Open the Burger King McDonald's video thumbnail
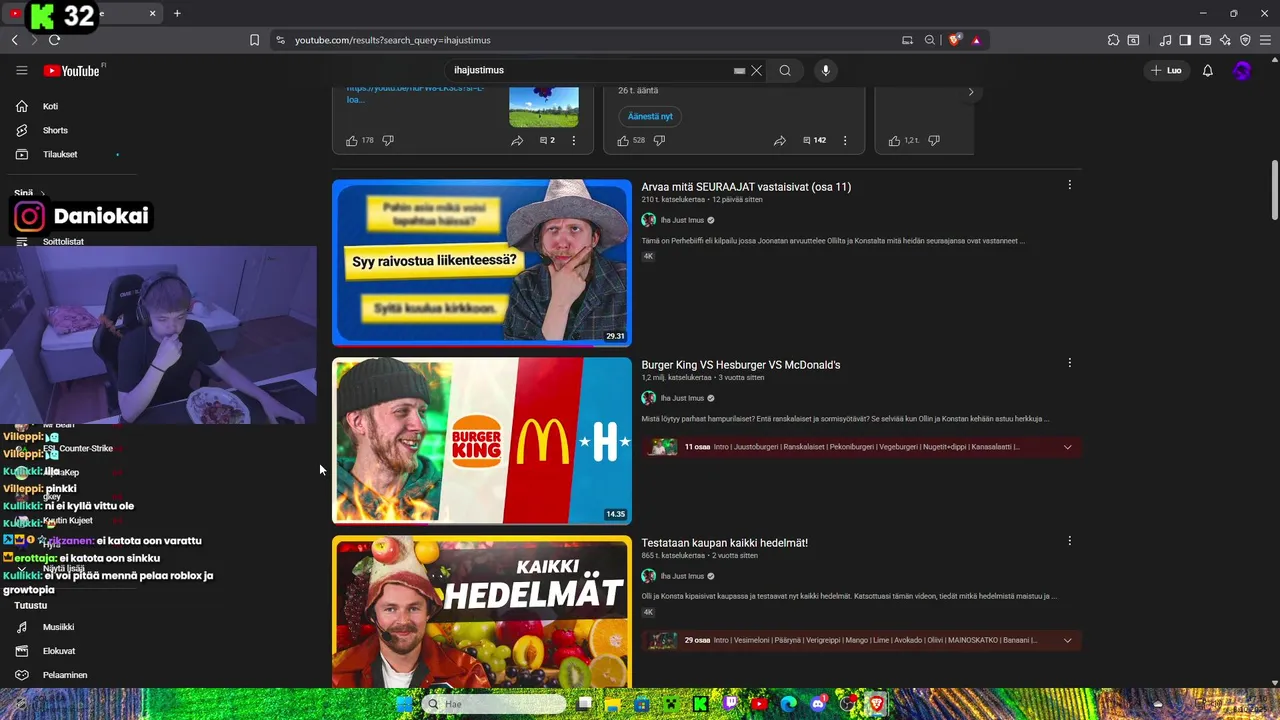 tap(482, 441)
